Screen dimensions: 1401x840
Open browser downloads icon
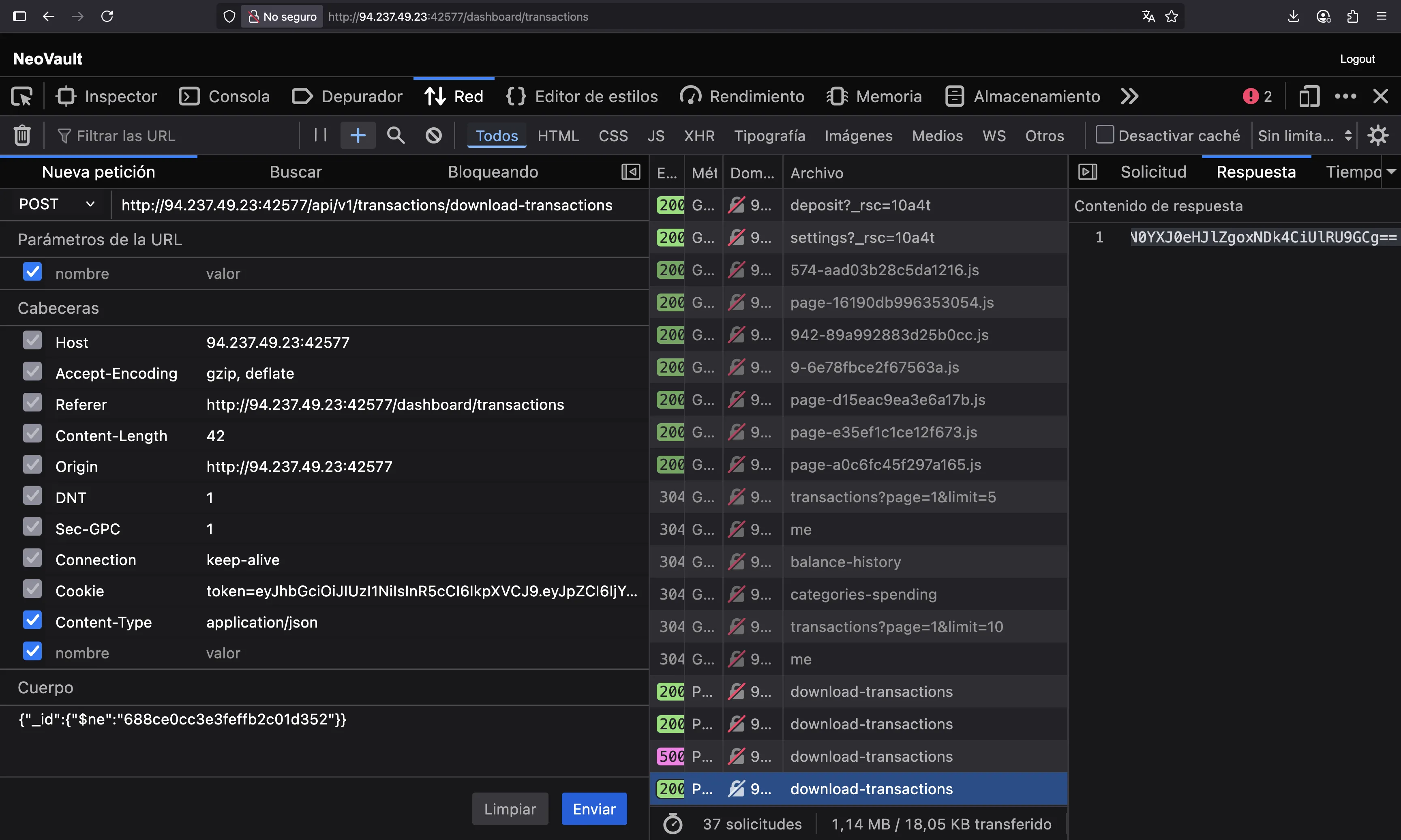click(1294, 16)
